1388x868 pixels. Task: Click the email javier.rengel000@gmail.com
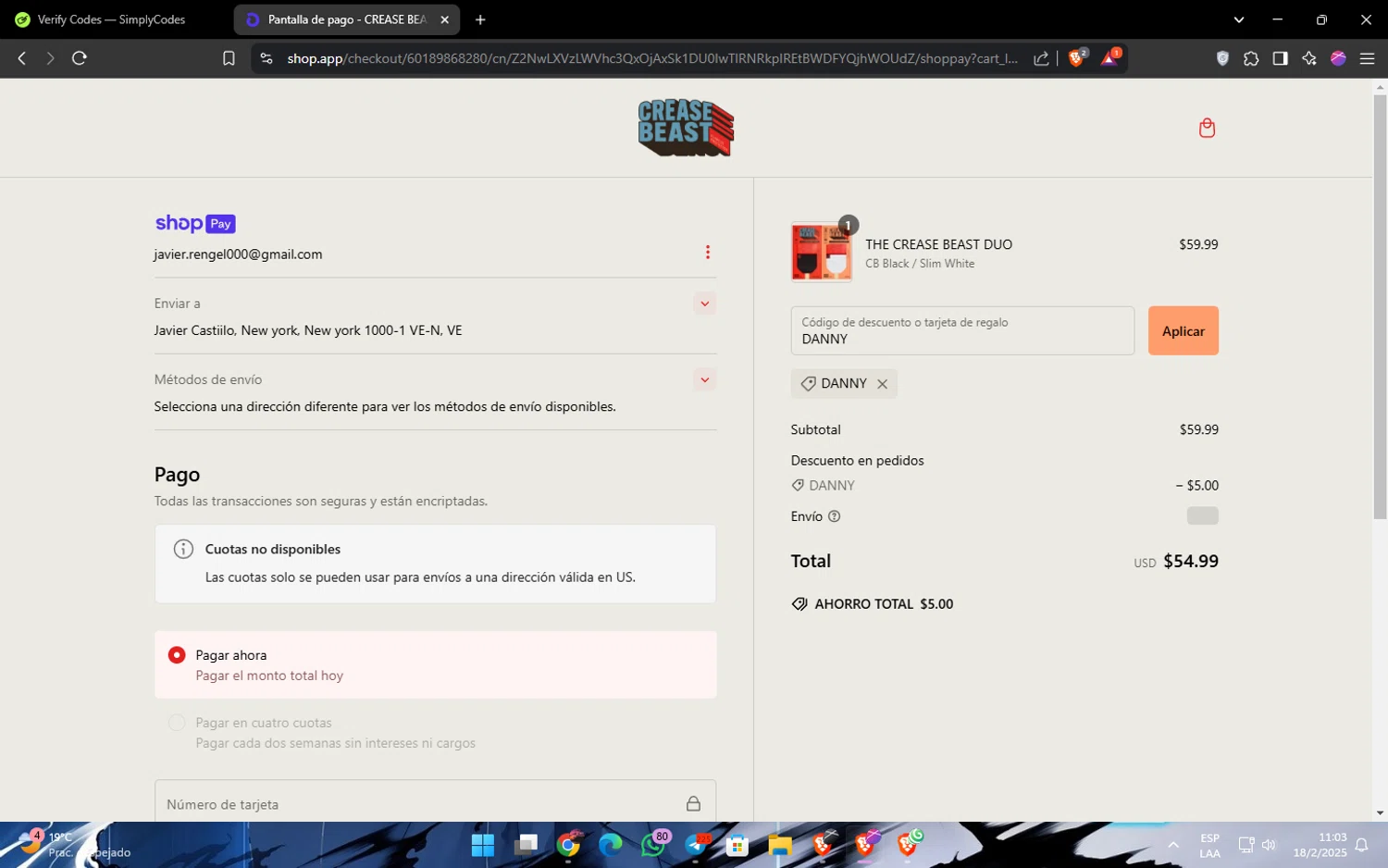[x=238, y=254]
